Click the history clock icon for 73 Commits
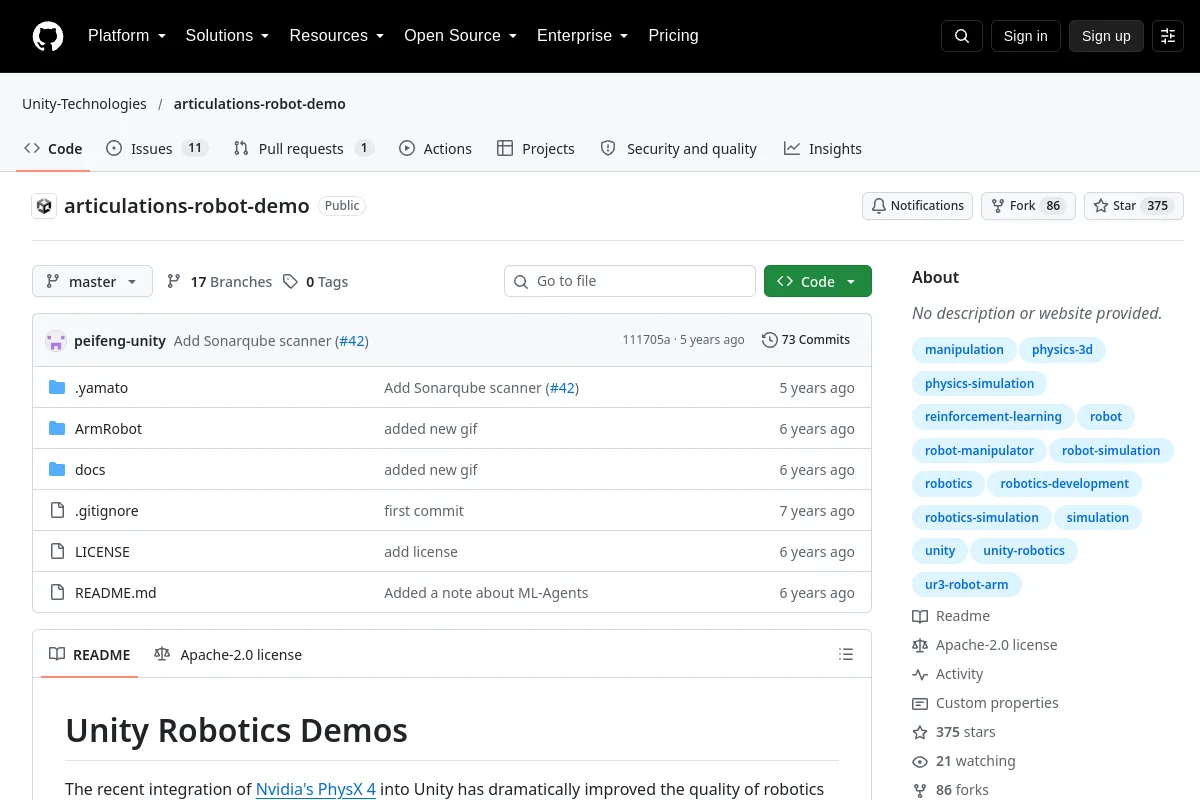The image size is (1200, 800). pyautogui.click(x=769, y=340)
